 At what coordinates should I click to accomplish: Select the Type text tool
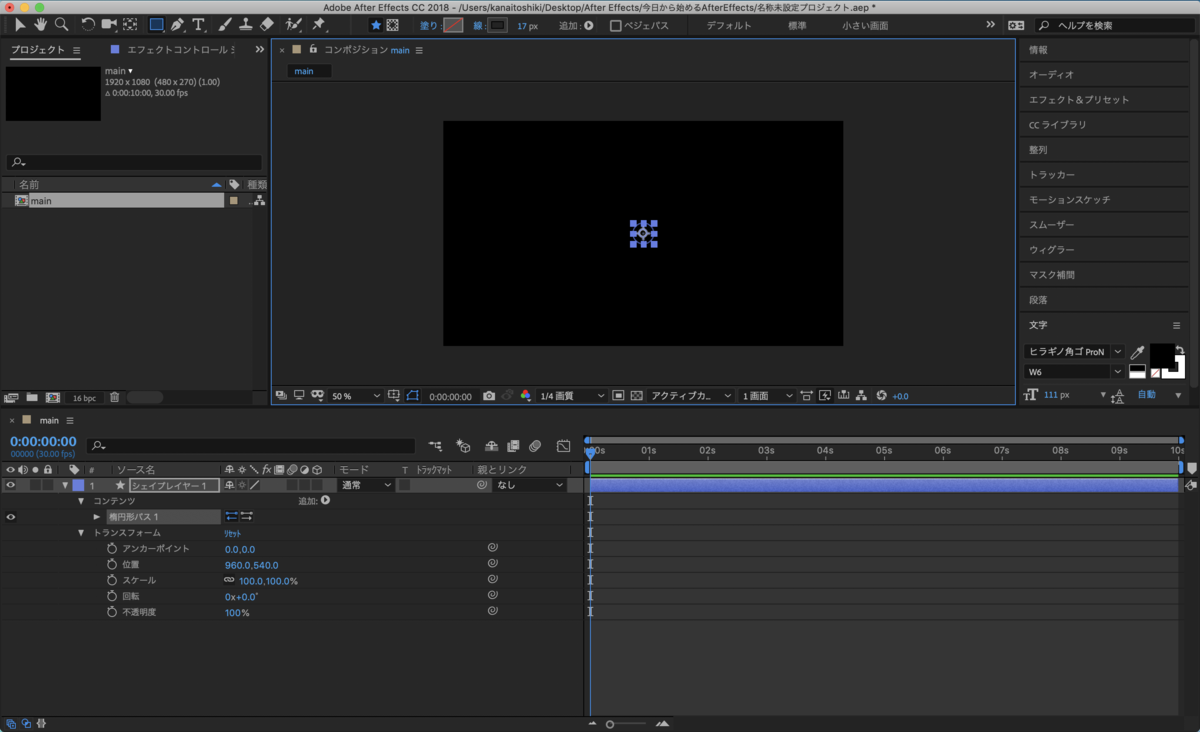199,24
